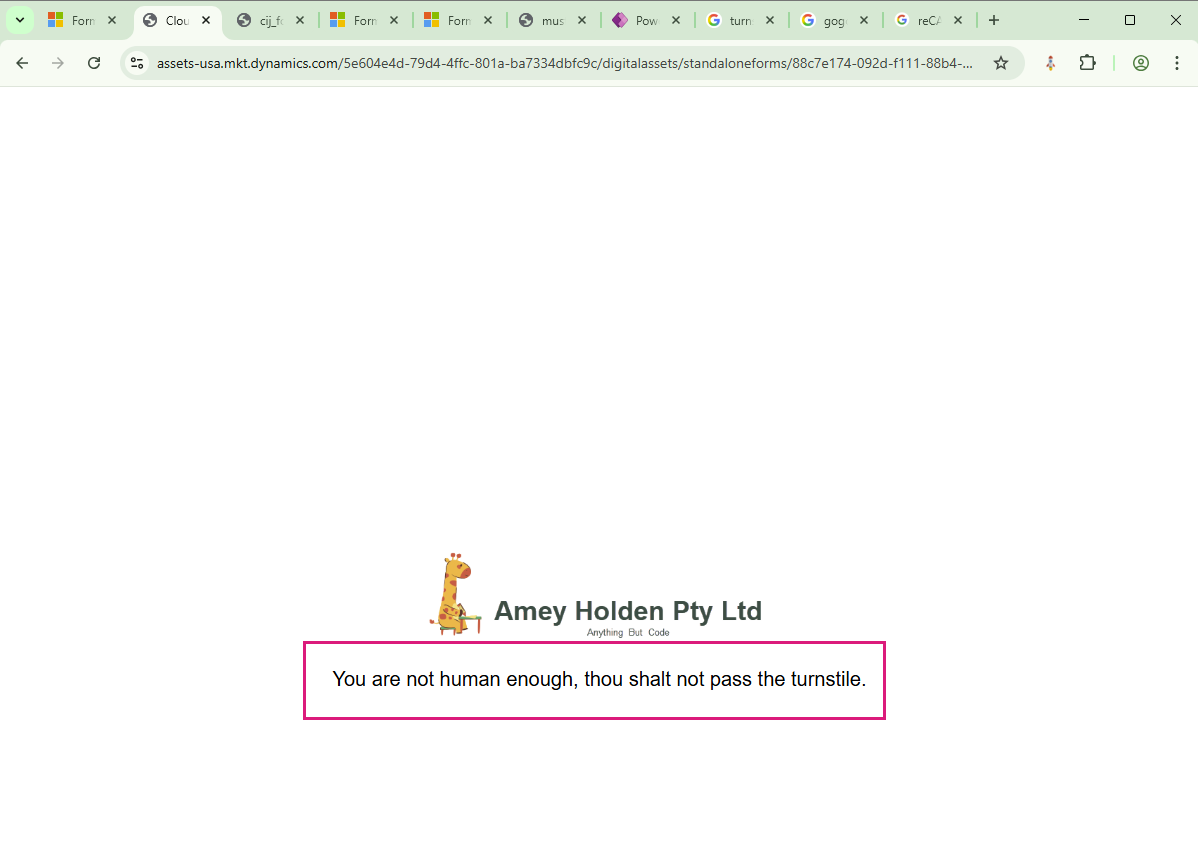Reload the current page
Image resolution: width=1198 pixels, height=850 pixels.
pos(94,63)
